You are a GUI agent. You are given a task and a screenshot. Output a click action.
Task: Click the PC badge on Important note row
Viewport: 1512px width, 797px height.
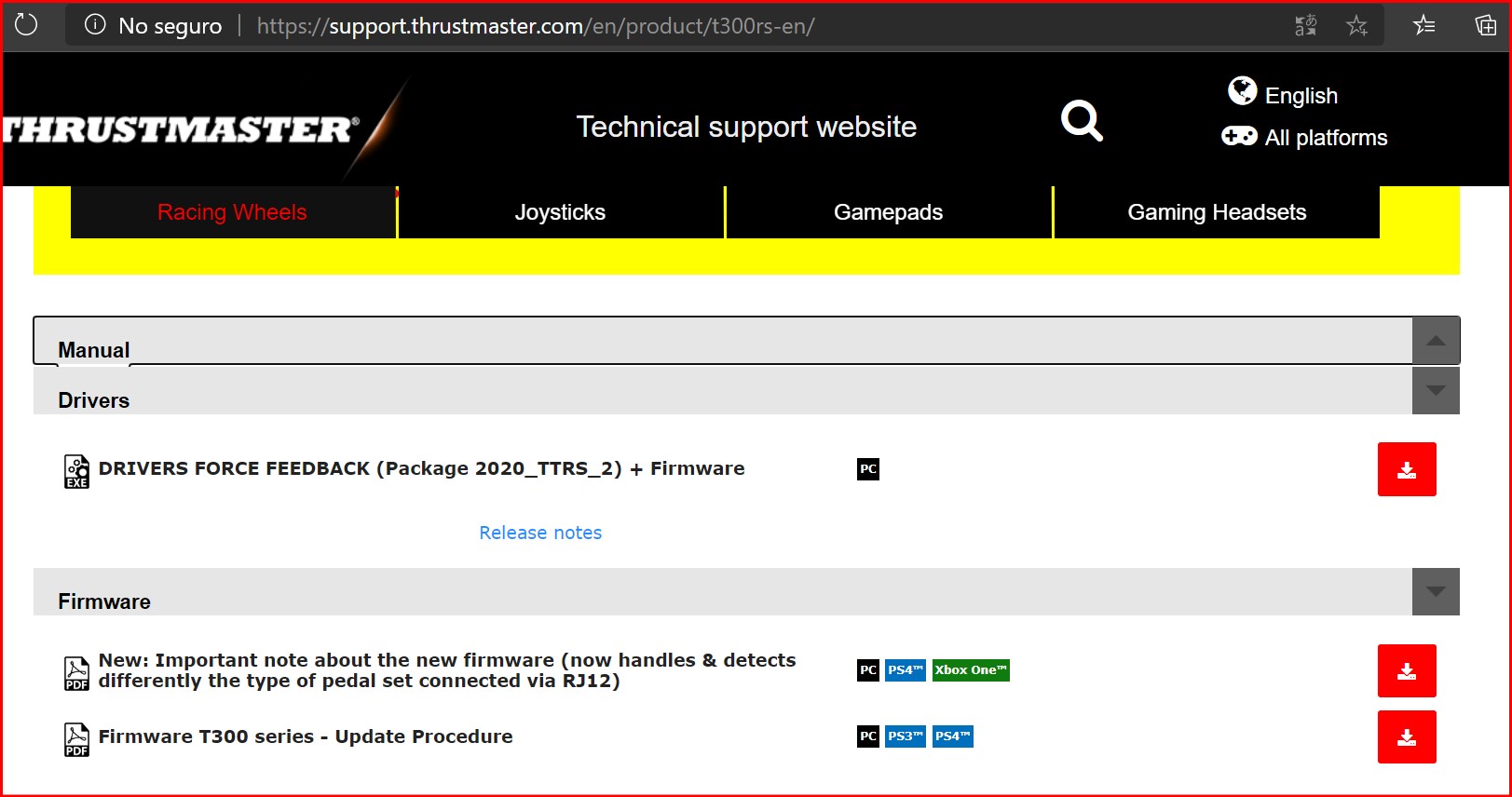867,670
